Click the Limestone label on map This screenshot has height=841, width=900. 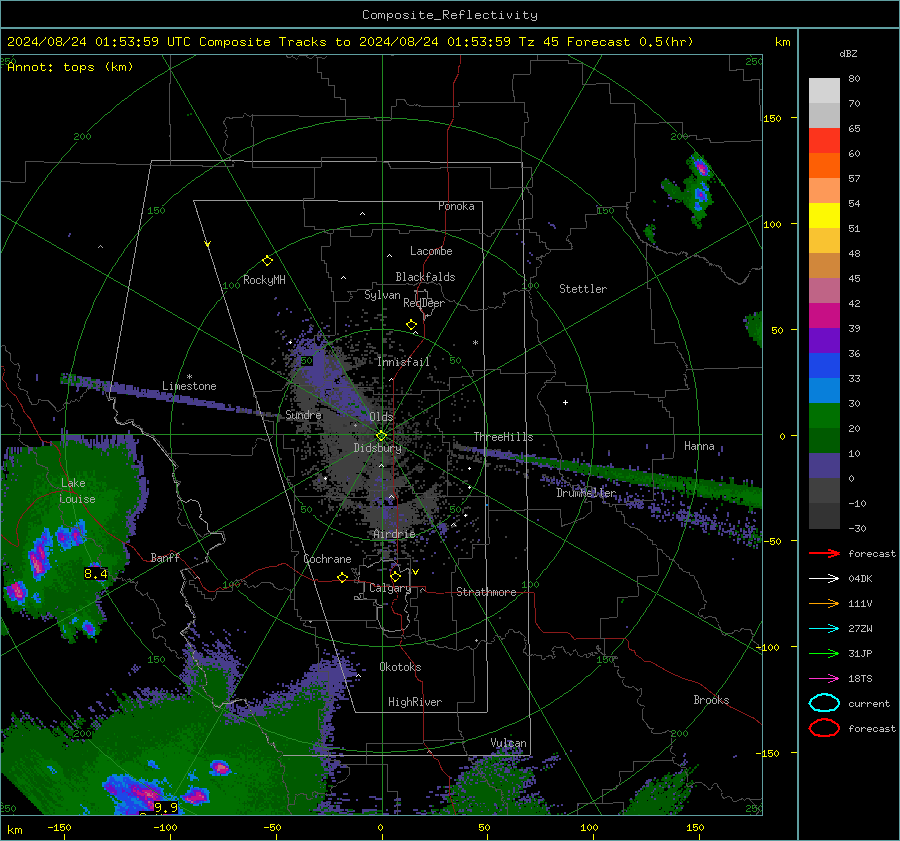pyautogui.click(x=189, y=386)
